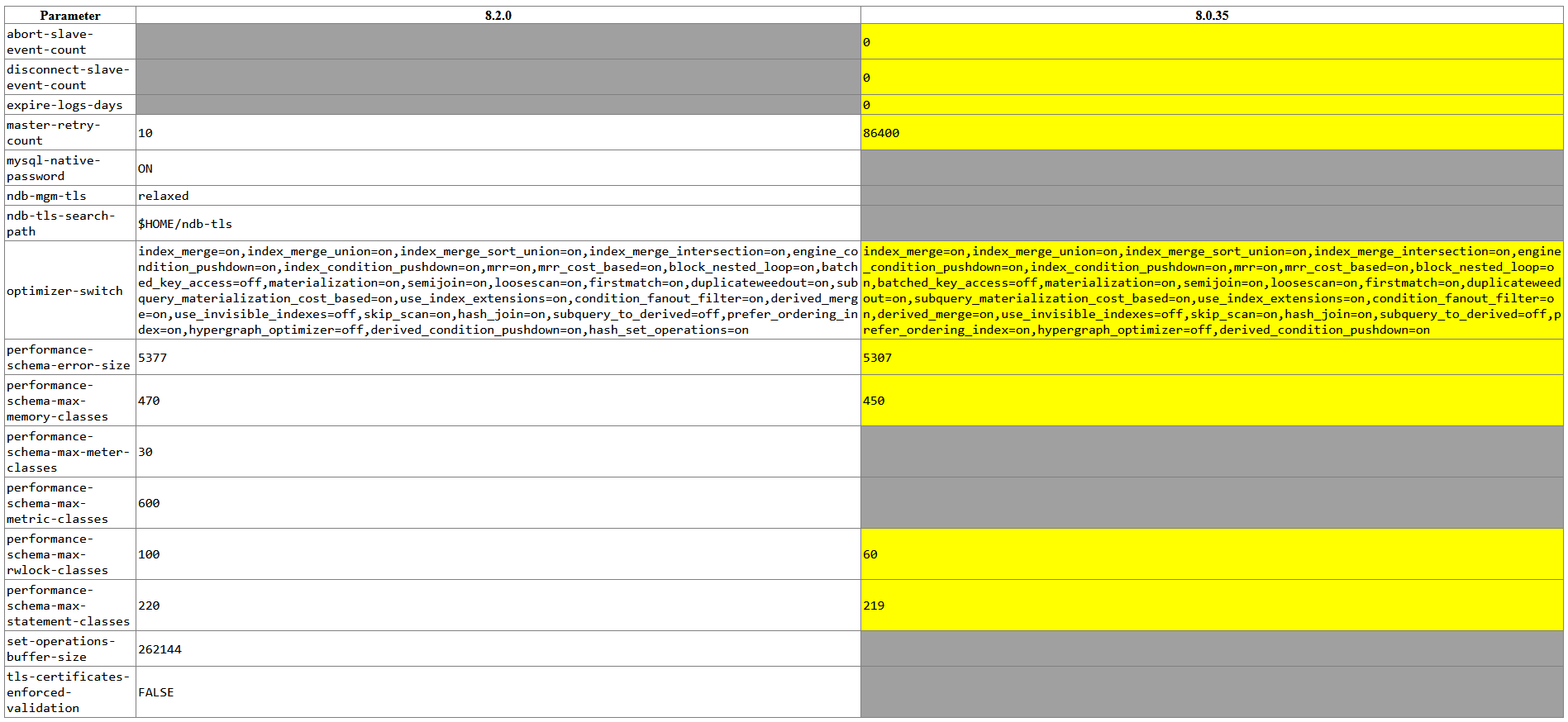Image resolution: width=1568 pixels, height=722 pixels.
Task: Click the value 220
Action: 149,606
